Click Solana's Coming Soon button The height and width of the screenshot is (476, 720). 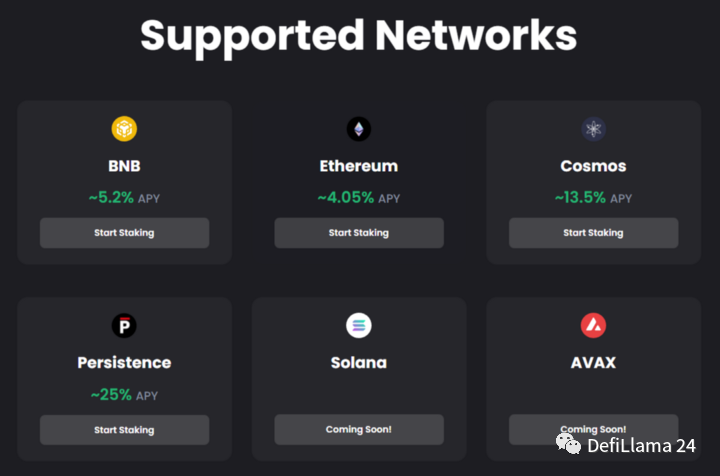[x=359, y=430]
